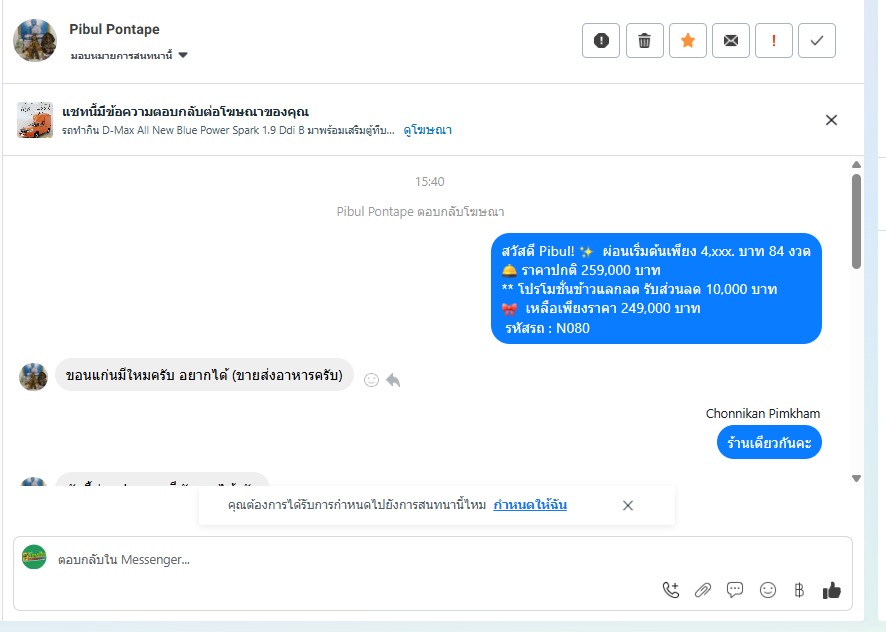Image resolution: width=886 pixels, height=632 pixels.
Task: Open the emoji picker in composer
Action: [x=767, y=590]
